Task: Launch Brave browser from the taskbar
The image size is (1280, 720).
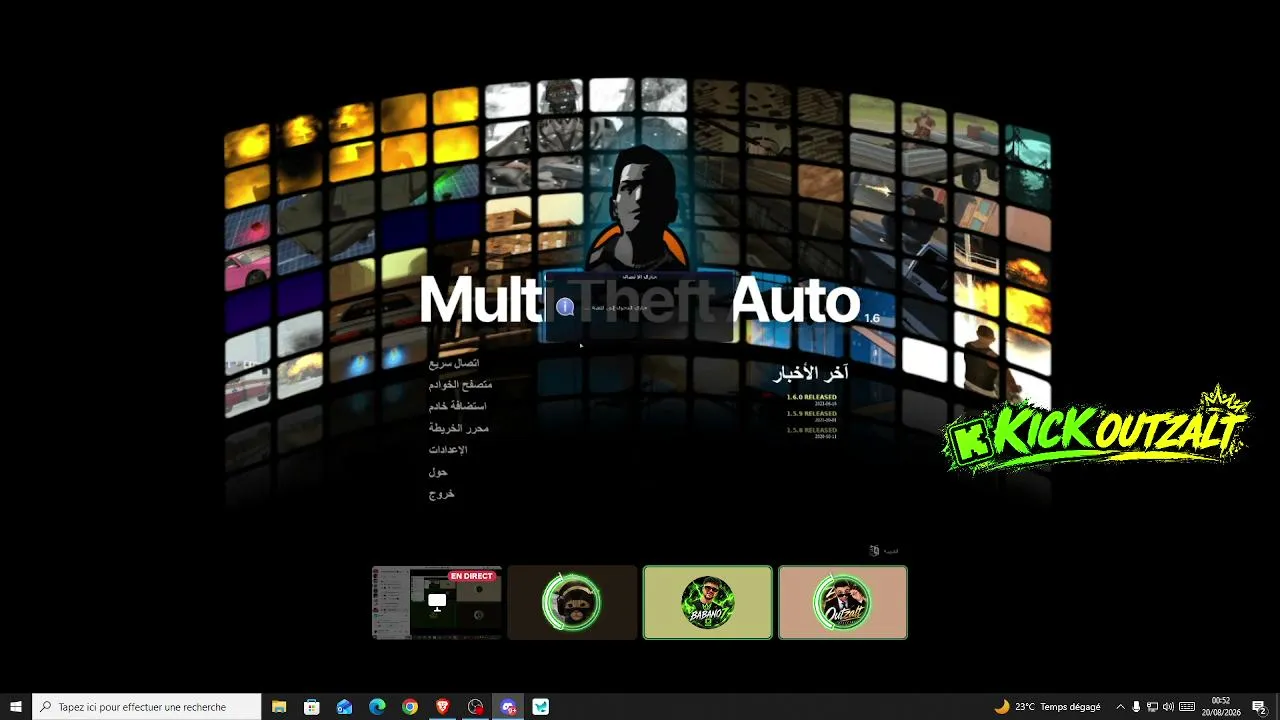Action: pos(443,707)
